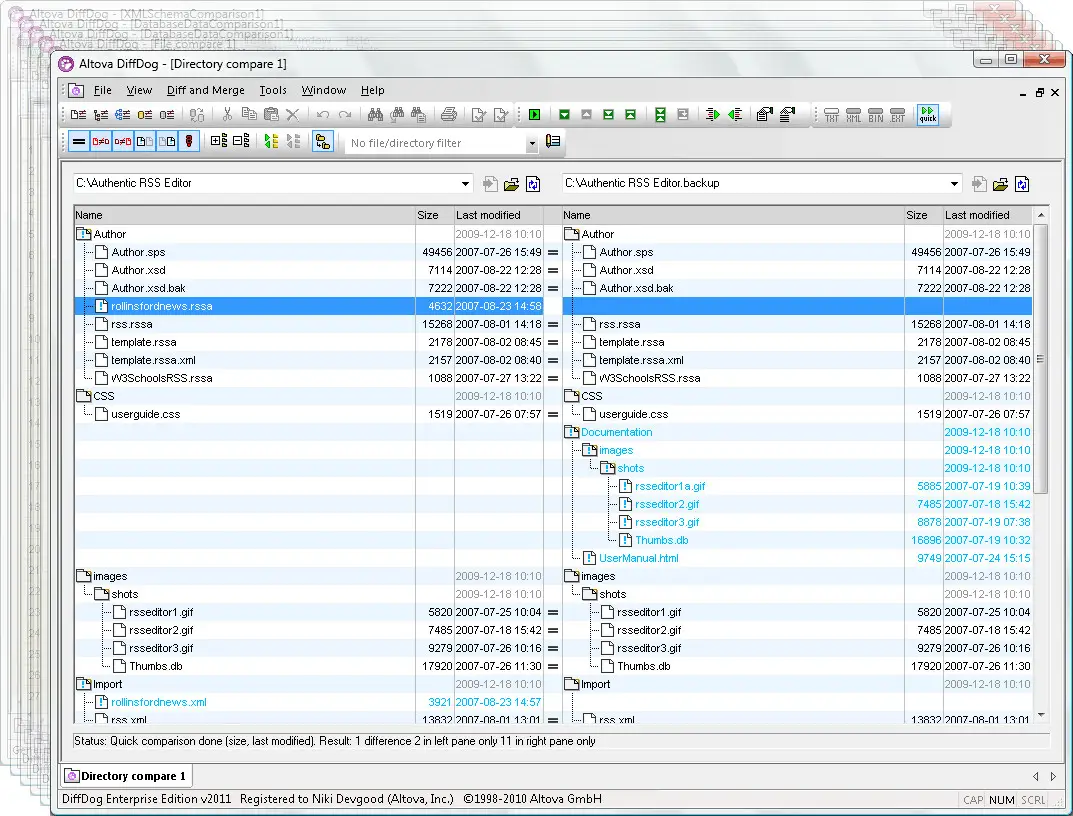Start comparison with the green play icon
Image resolution: width=1073 pixels, height=816 pixels.
534,114
